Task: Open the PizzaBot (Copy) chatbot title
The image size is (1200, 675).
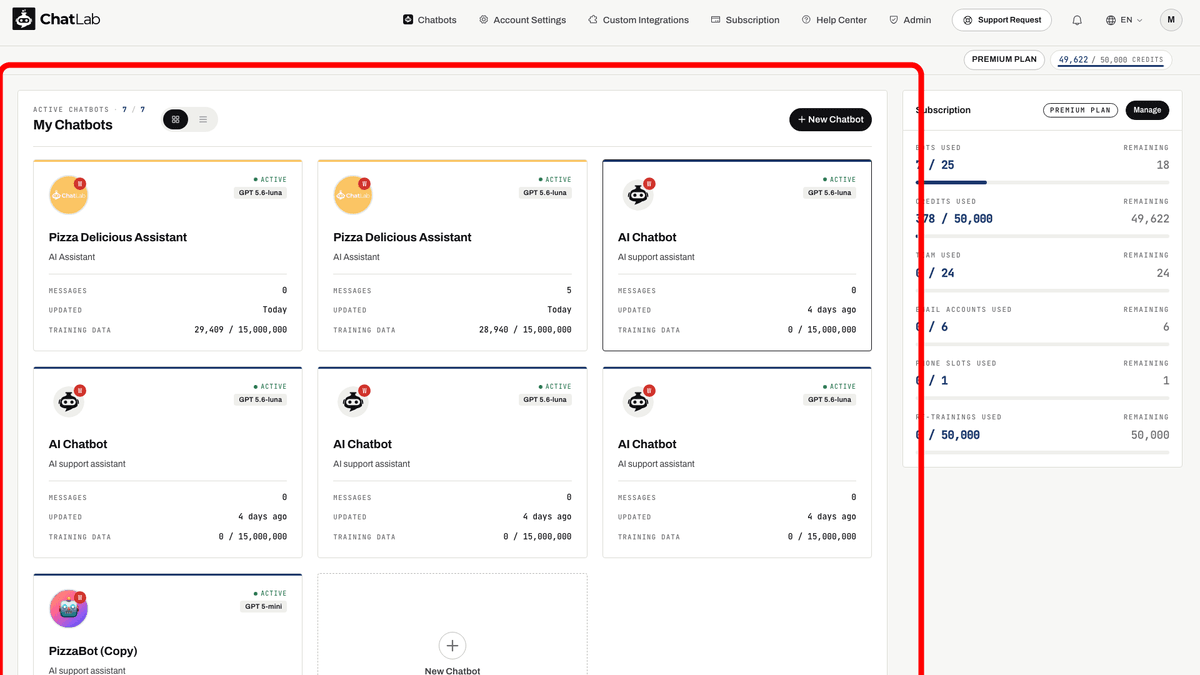Action: pos(93,651)
